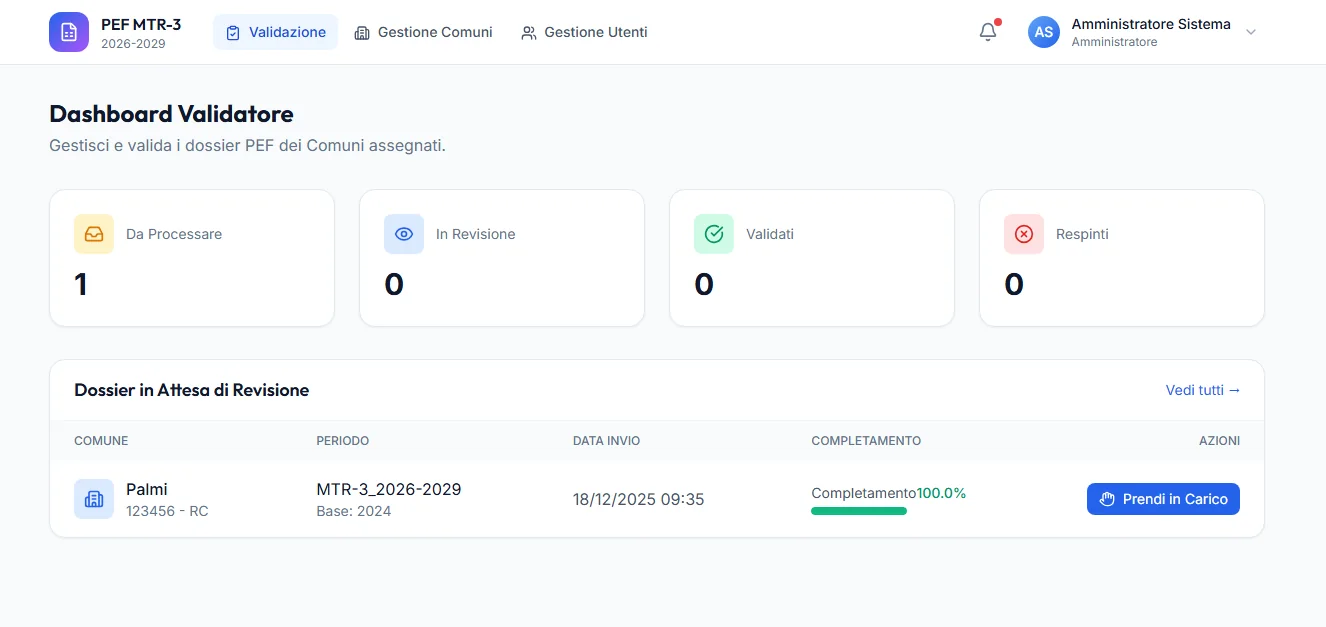Click the Palmi building icon
This screenshot has height=627, width=1326.
click(x=94, y=499)
